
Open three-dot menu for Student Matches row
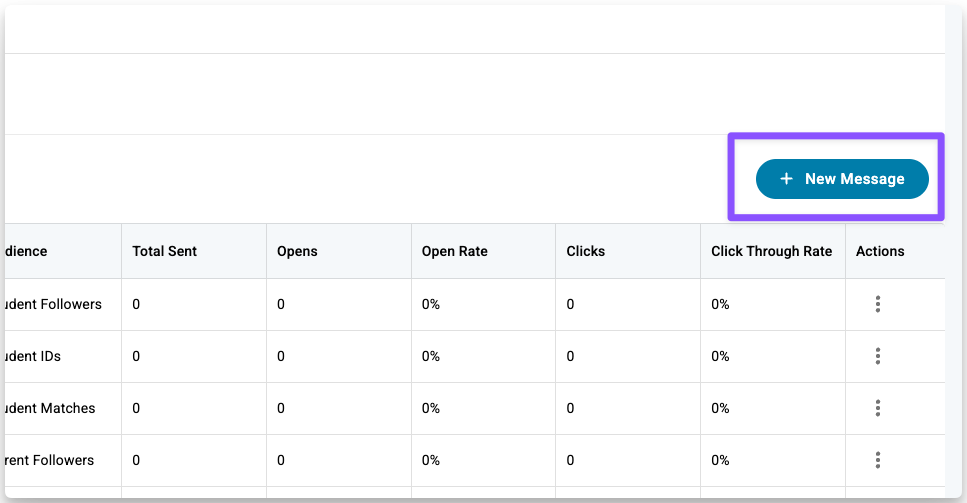coord(877,408)
